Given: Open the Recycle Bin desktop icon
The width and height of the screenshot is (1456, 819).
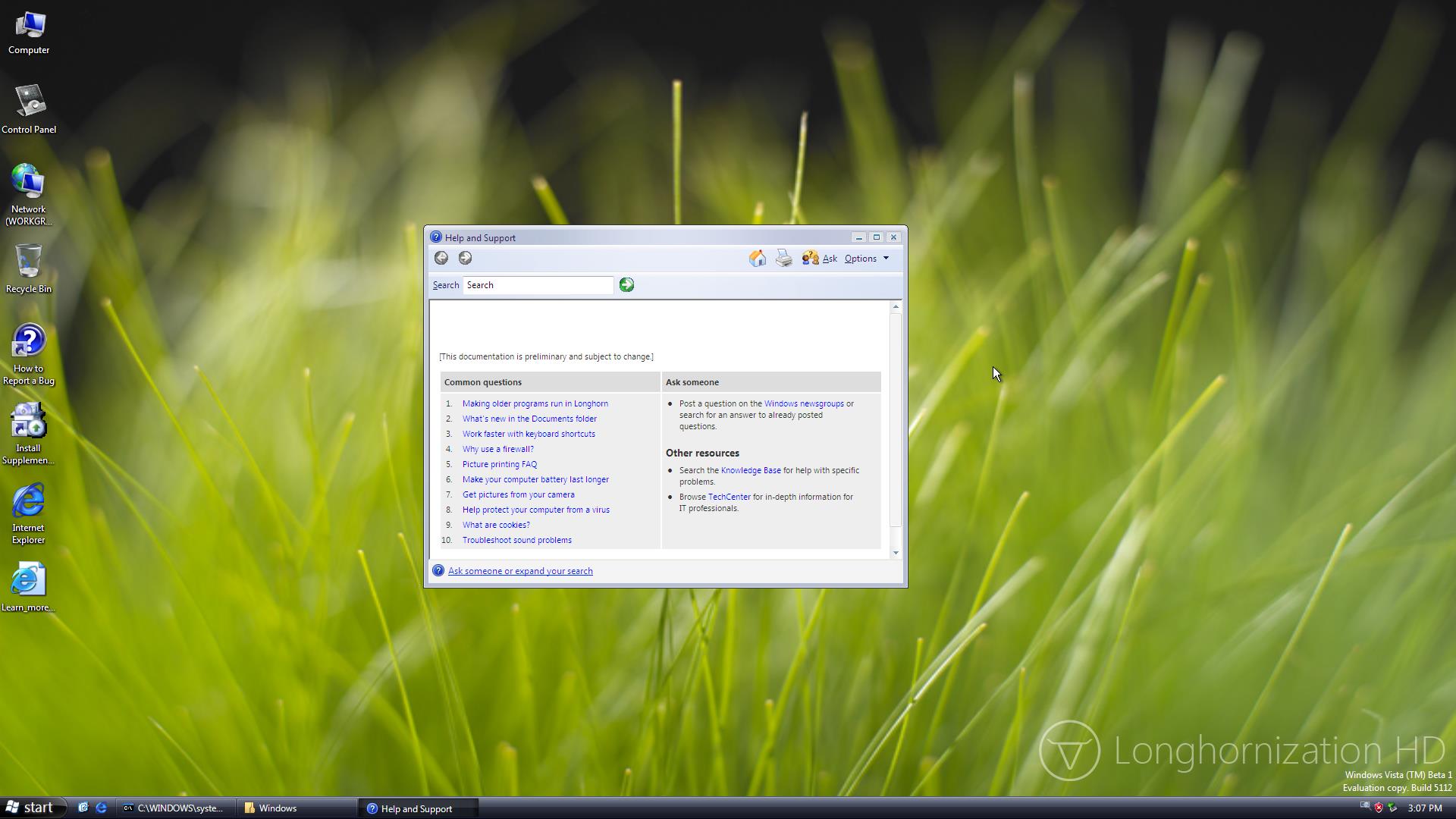Looking at the screenshot, I should point(29,262).
